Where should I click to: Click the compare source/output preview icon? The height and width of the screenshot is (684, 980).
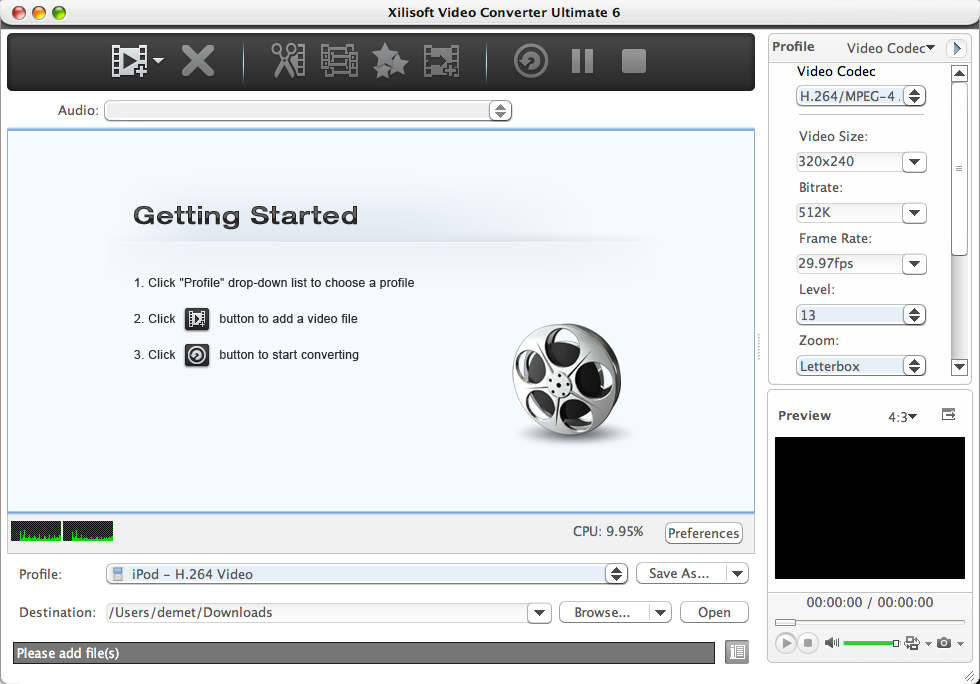coord(912,643)
